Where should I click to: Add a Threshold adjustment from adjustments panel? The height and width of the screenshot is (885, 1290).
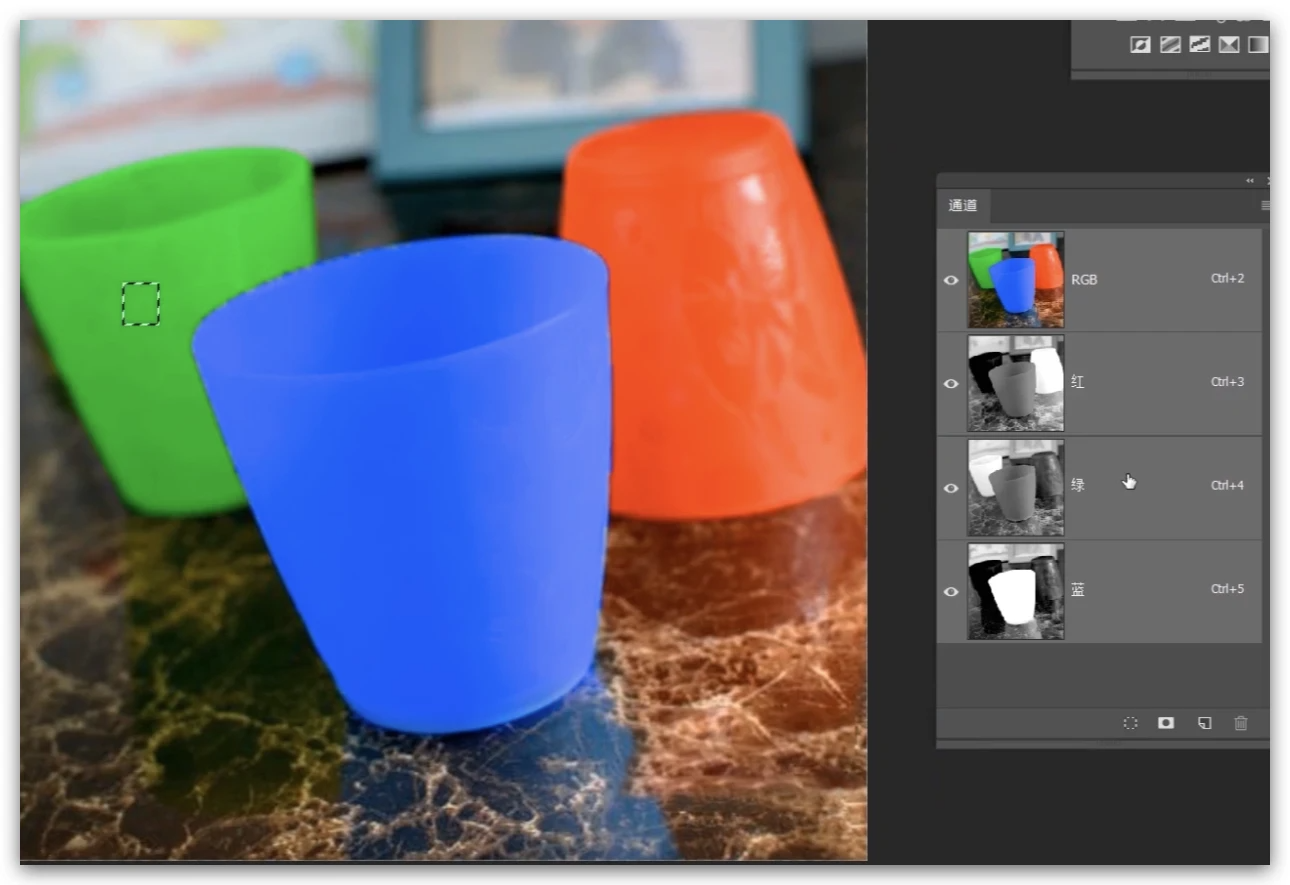click(1199, 45)
